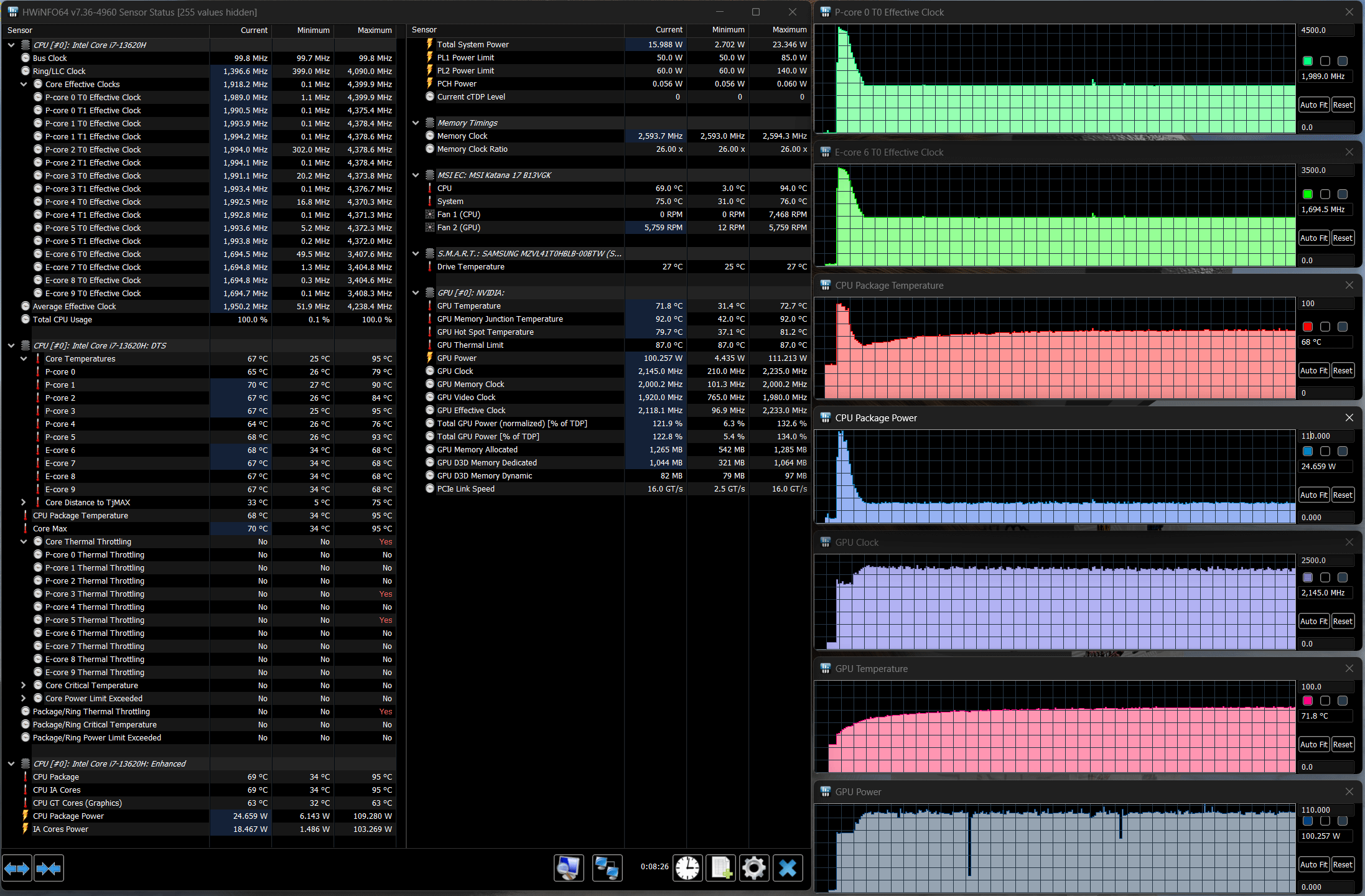Open sensor settings gear icon
This screenshot has width=1365, height=896.
pyautogui.click(x=754, y=868)
